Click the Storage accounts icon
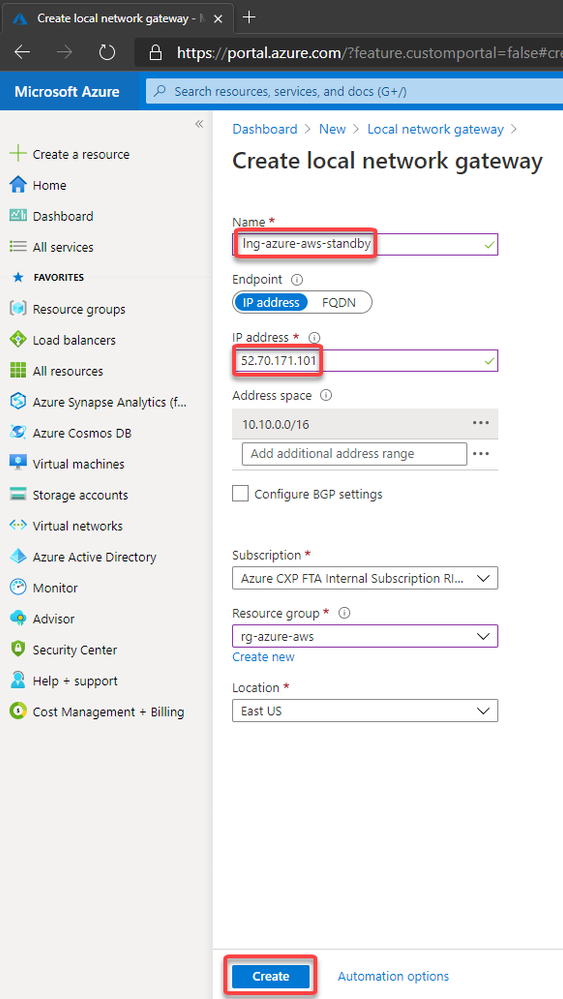563x999 pixels. pos(18,494)
